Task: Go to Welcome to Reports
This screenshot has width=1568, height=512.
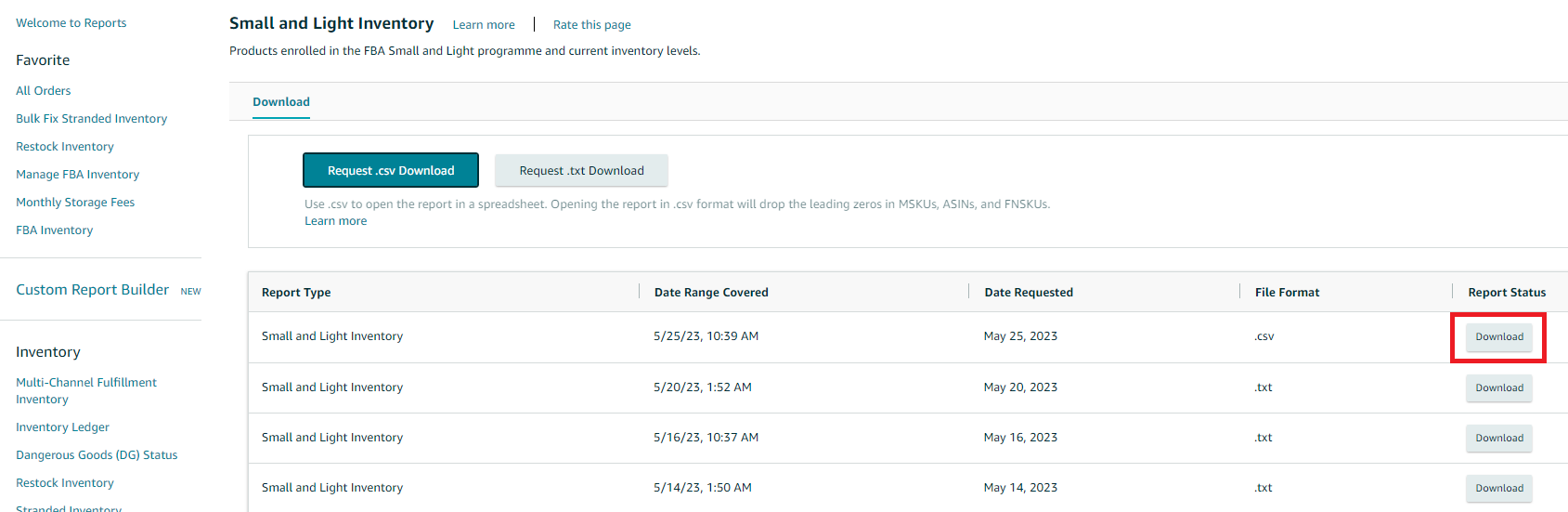Action: tap(71, 23)
